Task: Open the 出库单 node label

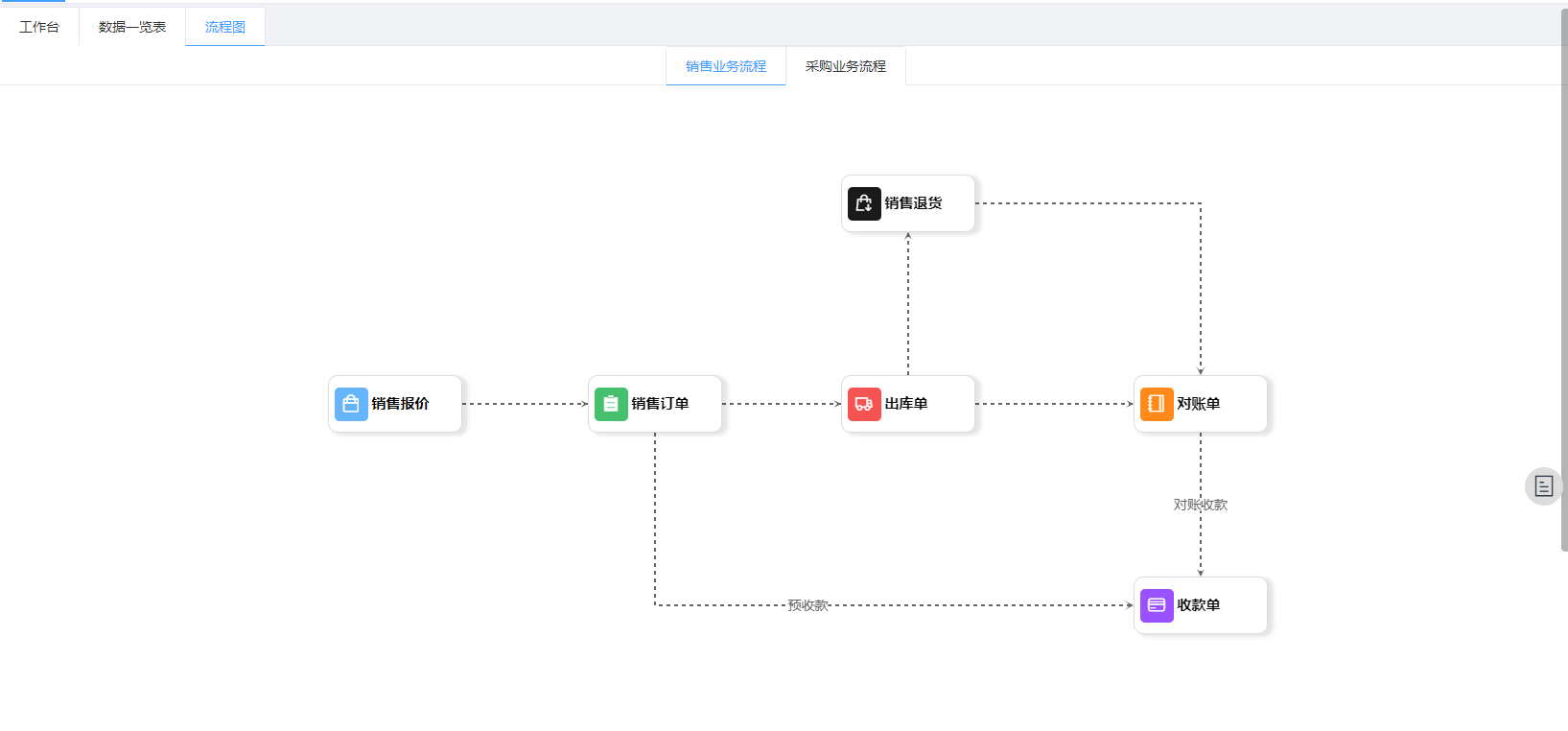Action: [906, 404]
